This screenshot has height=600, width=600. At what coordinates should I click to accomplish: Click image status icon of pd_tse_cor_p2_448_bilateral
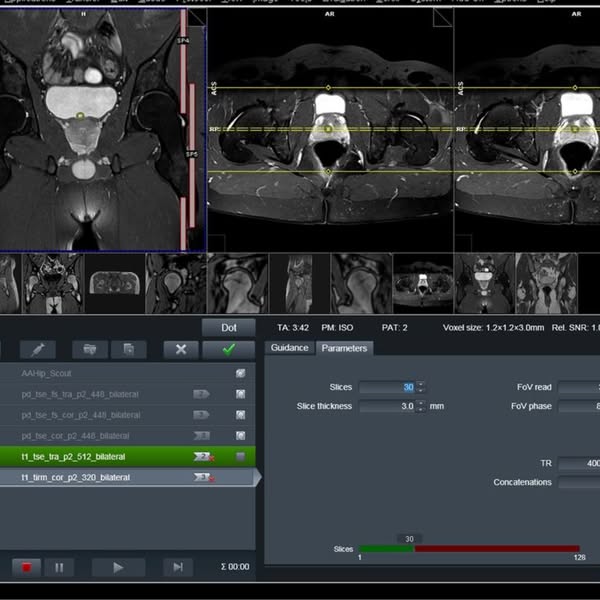point(240,435)
